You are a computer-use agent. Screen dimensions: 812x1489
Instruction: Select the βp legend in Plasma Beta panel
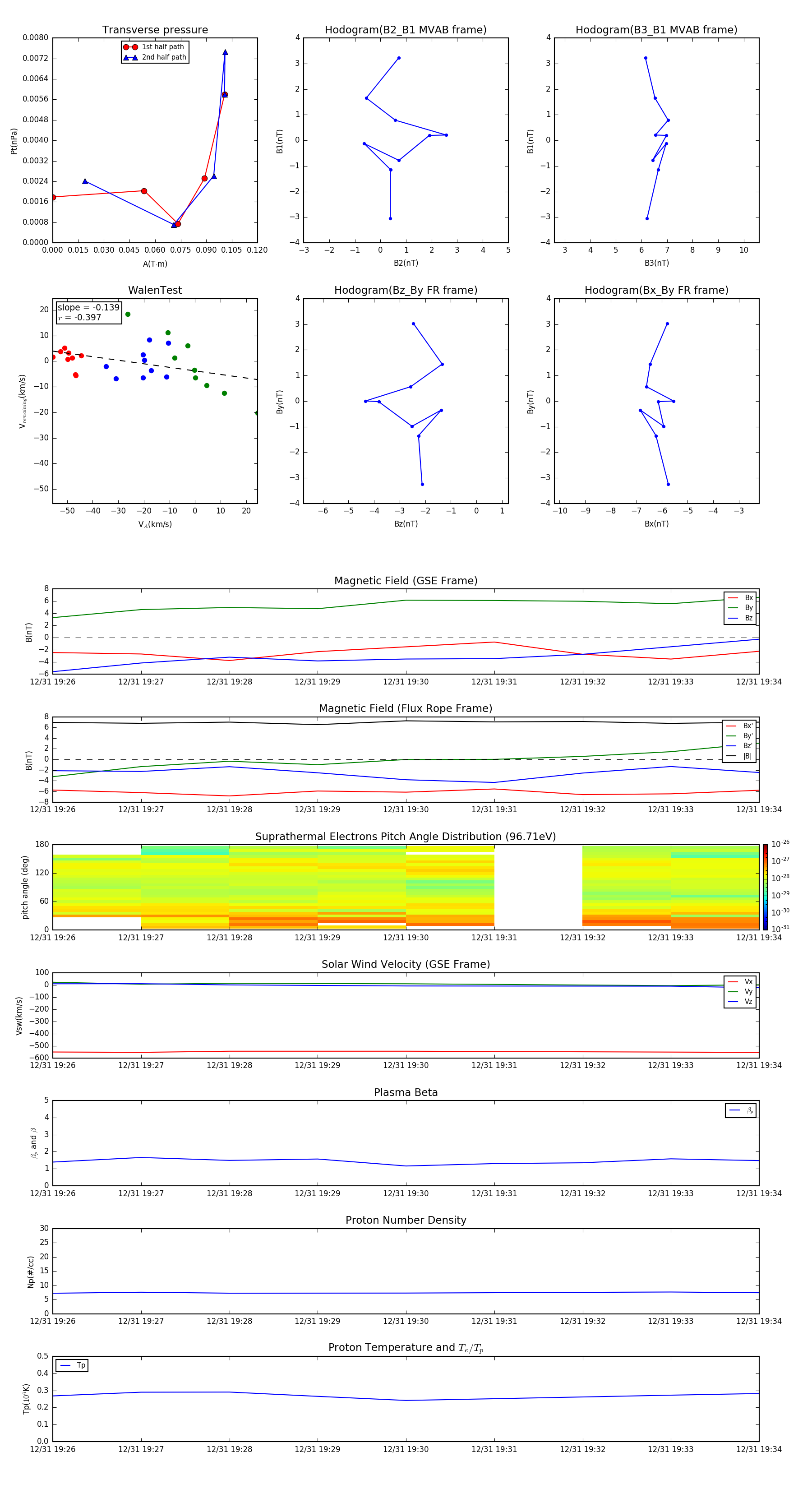tap(741, 1110)
